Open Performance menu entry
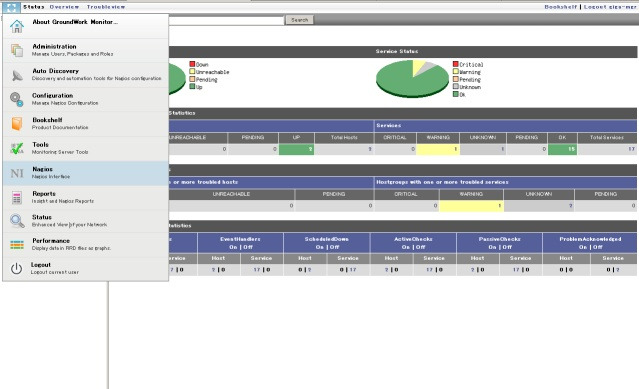Image resolution: width=639 pixels, height=389 pixels. tap(86, 245)
